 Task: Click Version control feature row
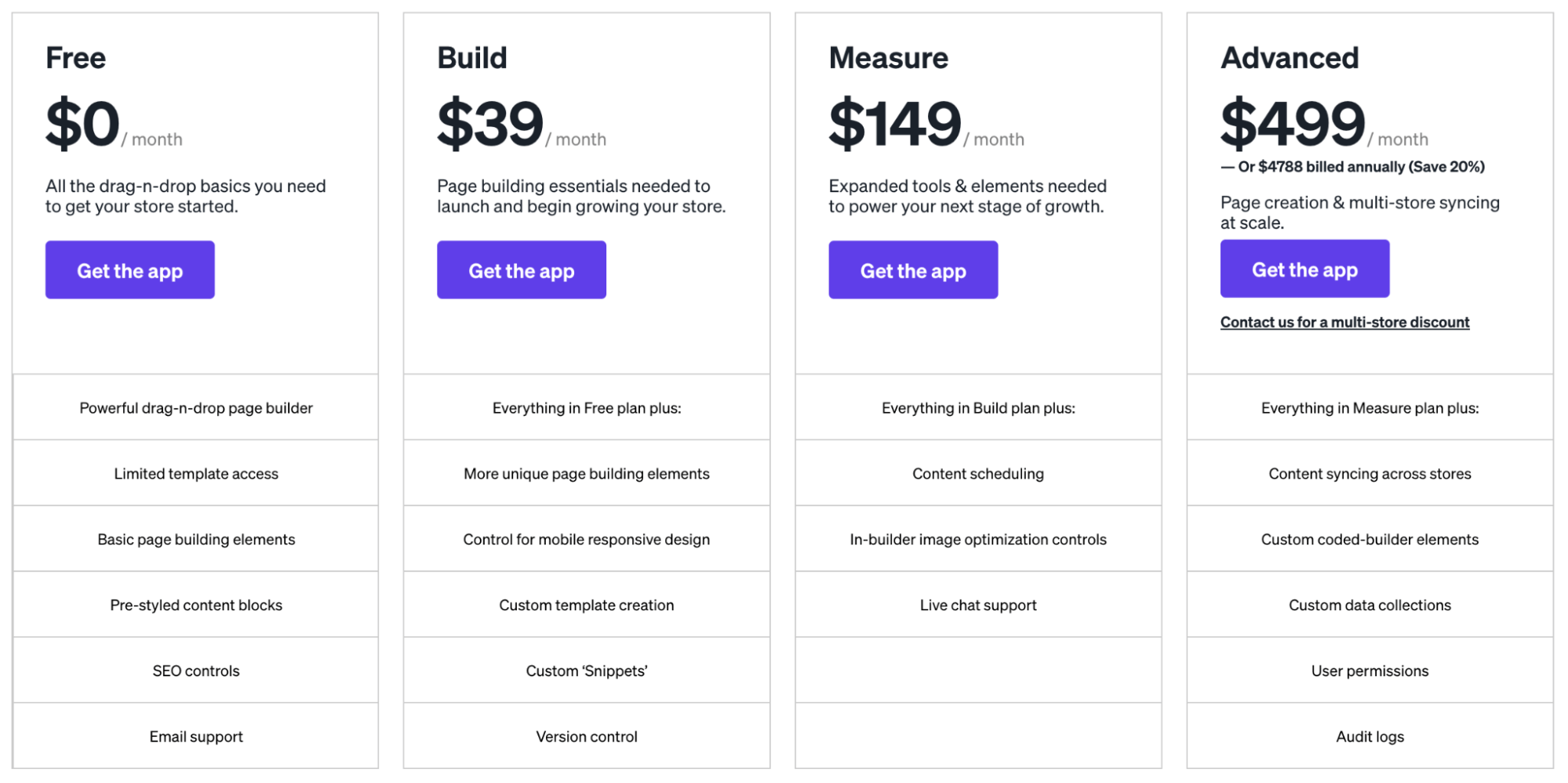(x=587, y=736)
